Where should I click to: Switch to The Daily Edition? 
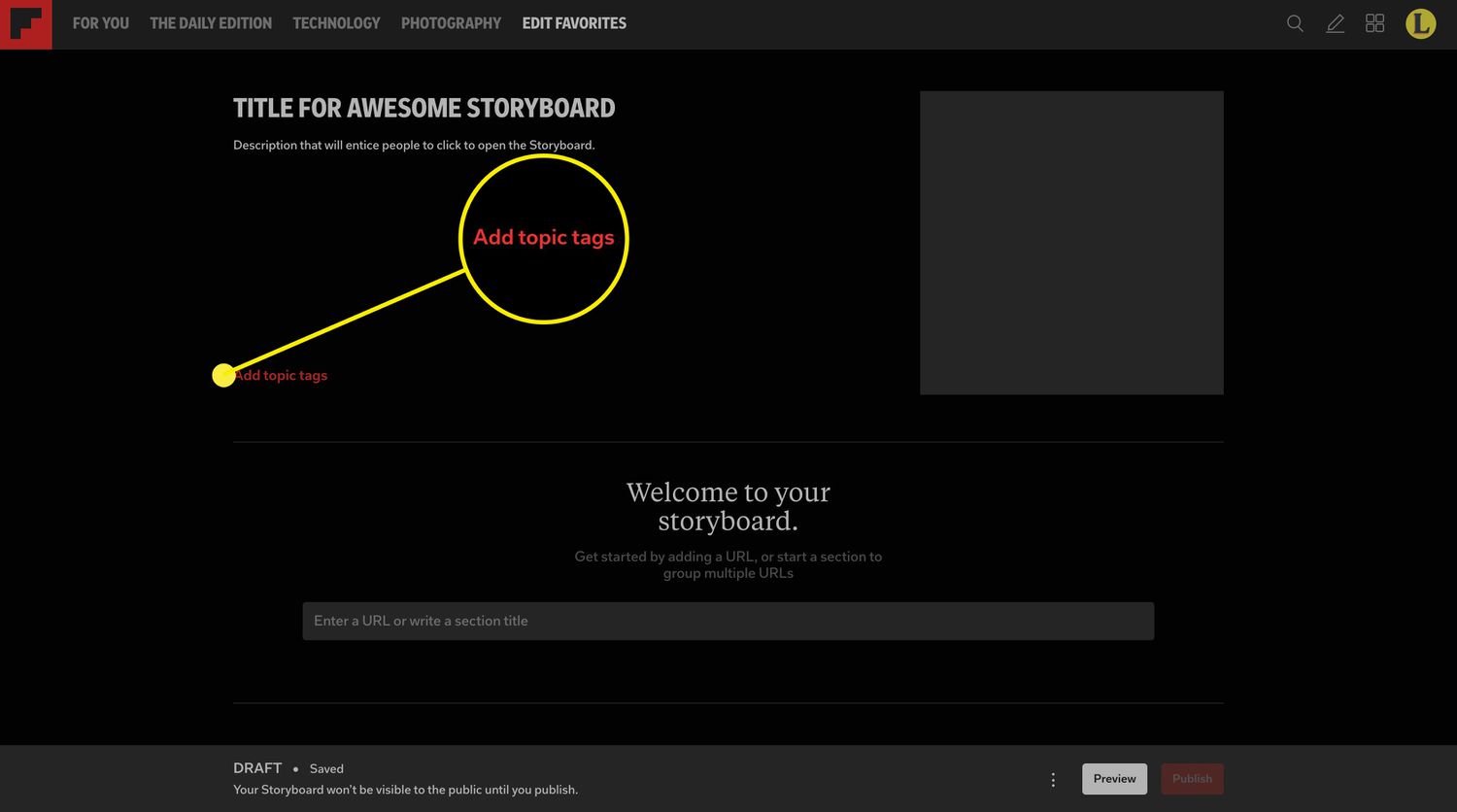click(211, 23)
